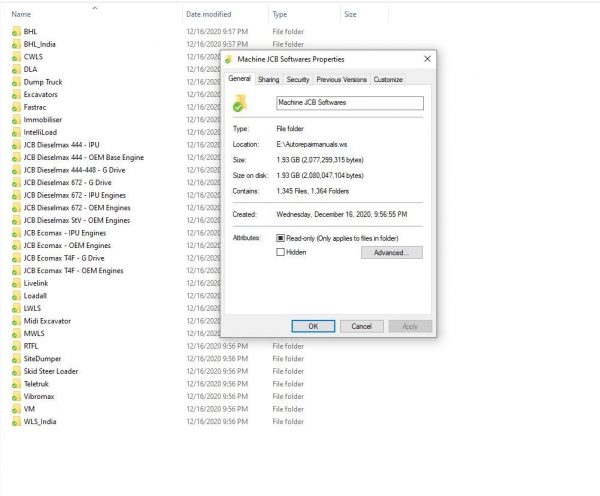The image size is (600, 496).
Task: Select the Midi Excavator folder icon
Action: click(x=16, y=321)
